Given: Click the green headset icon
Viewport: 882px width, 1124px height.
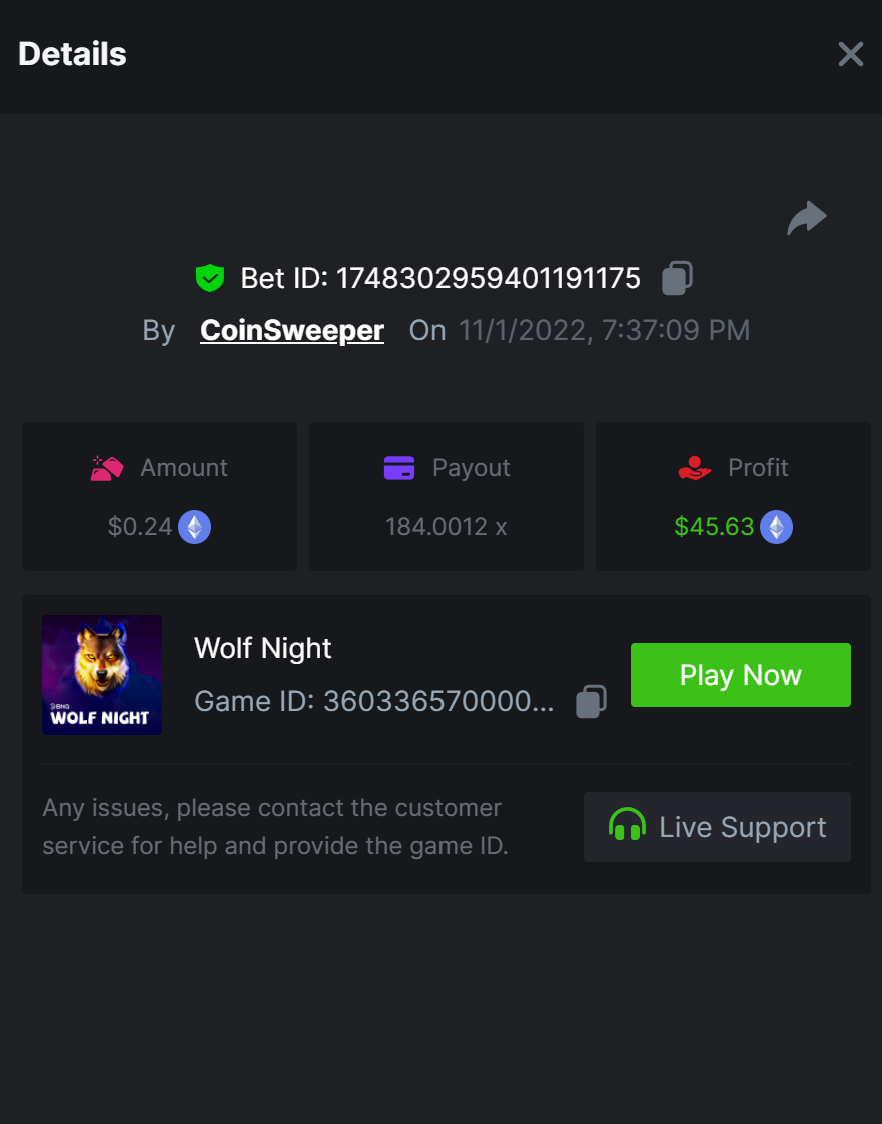Looking at the screenshot, I should point(627,826).
